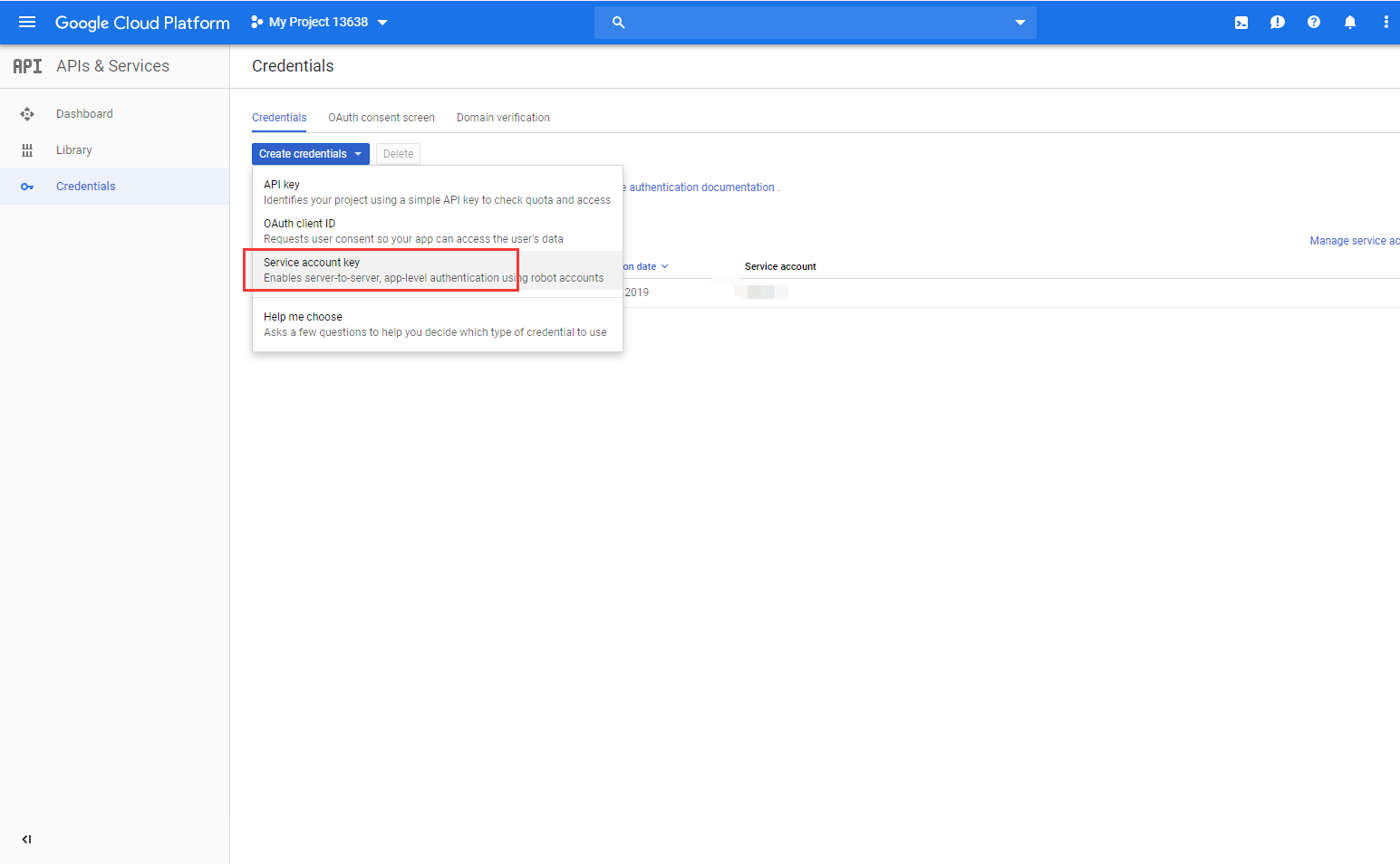This screenshot has width=1400, height=864.
Task: Click the Google Cloud Platform logo
Action: tap(142, 23)
